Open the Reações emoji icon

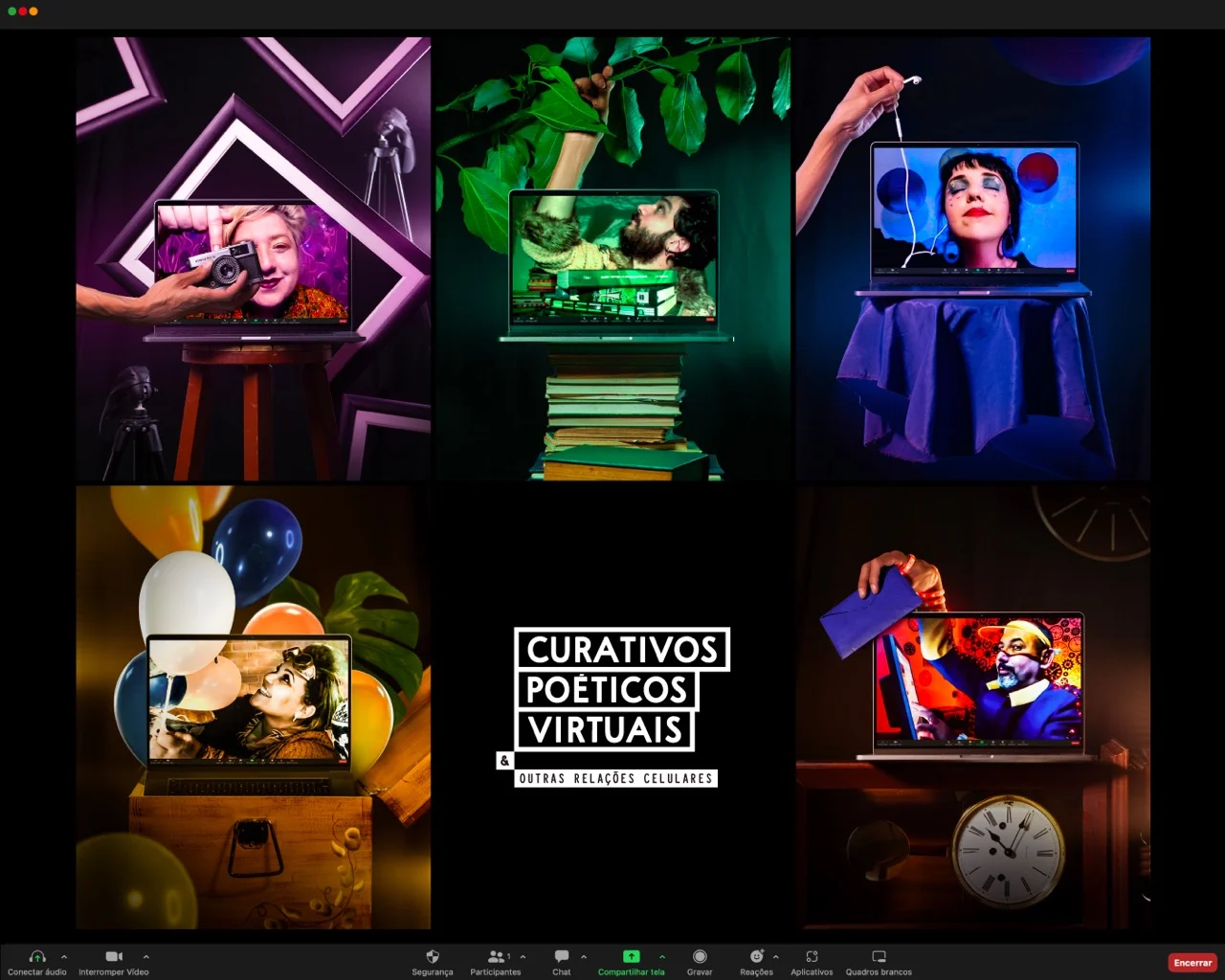pyautogui.click(x=756, y=957)
